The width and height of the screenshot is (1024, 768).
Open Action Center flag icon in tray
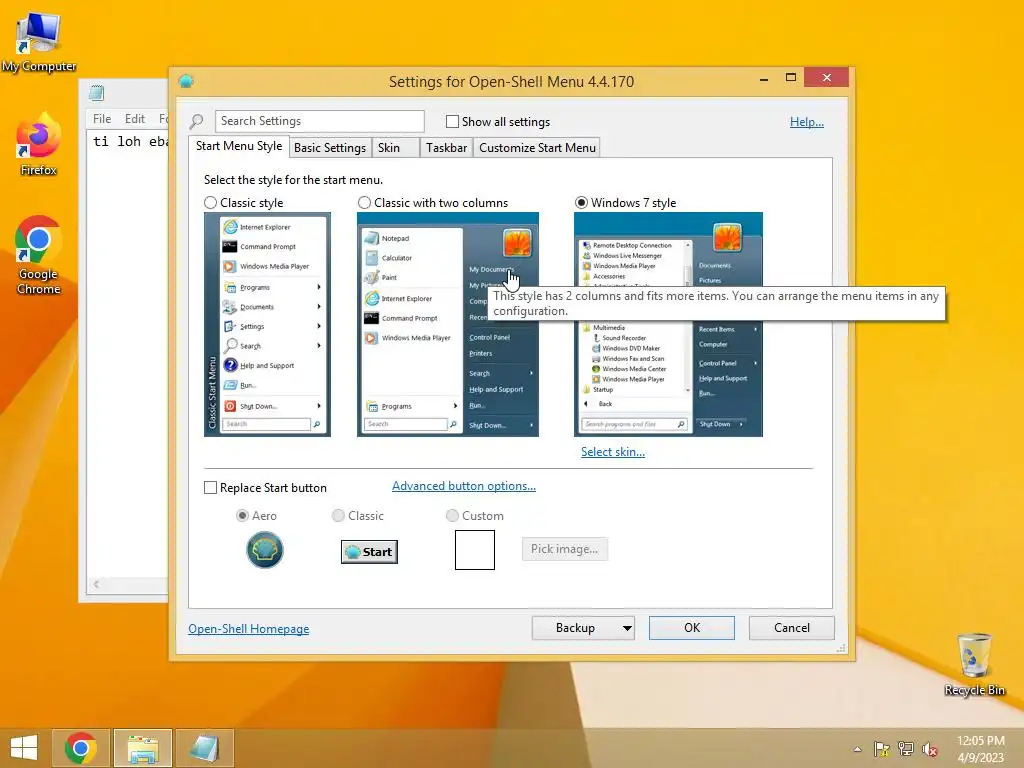coord(882,749)
